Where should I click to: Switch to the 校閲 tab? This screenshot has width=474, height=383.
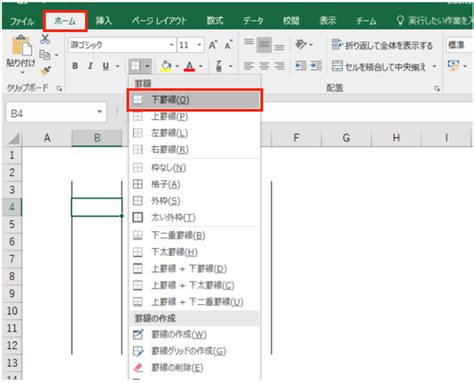click(x=291, y=21)
